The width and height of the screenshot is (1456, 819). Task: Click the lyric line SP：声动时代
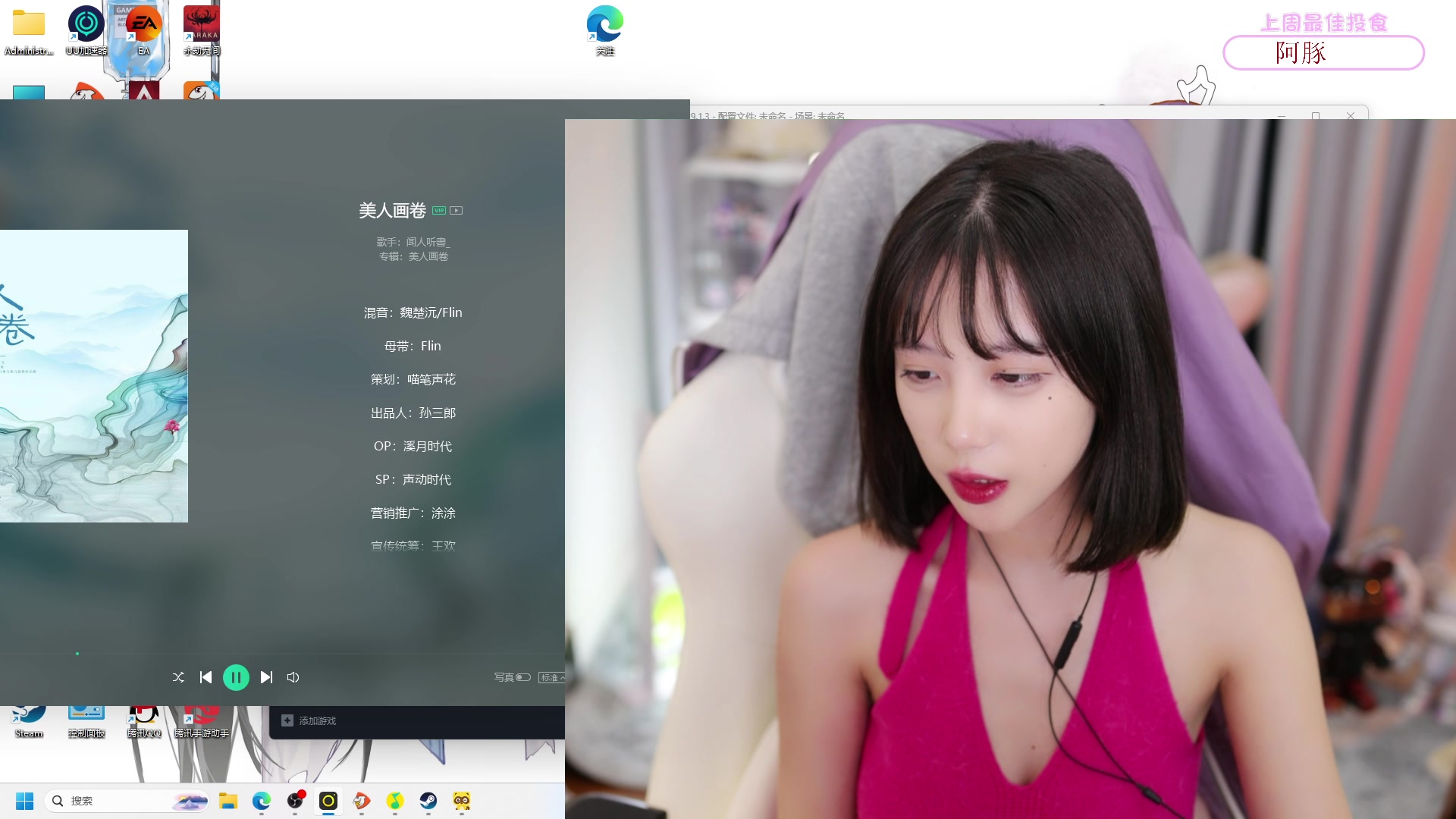[x=413, y=480]
